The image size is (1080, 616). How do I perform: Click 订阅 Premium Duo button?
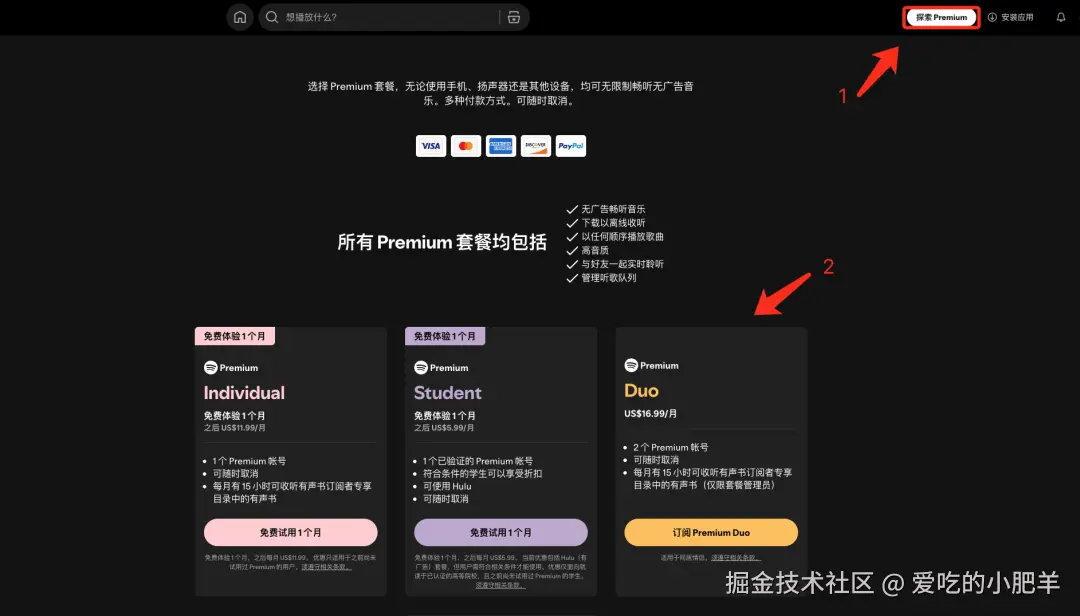click(x=710, y=532)
